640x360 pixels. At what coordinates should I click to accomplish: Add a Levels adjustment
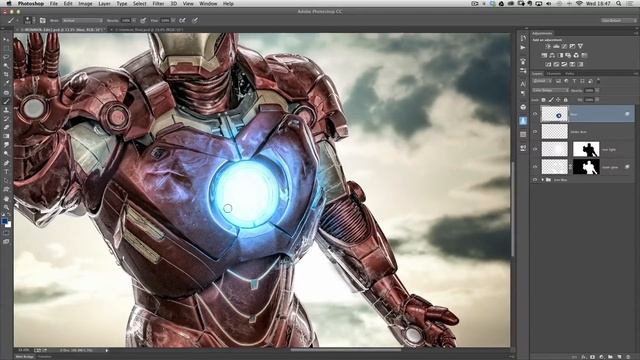(x=556, y=47)
